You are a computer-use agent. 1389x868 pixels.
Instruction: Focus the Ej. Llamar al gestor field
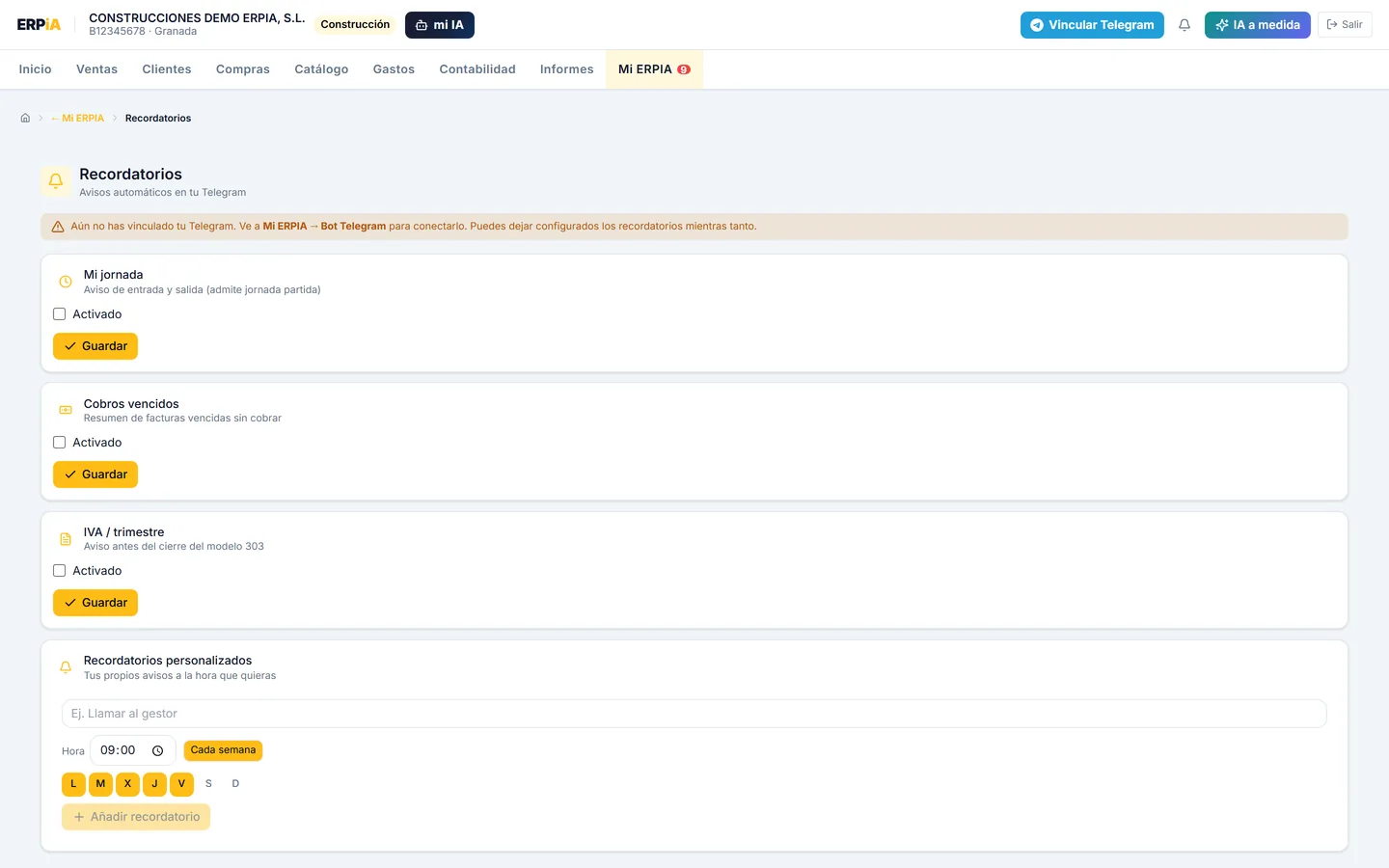click(x=694, y=714)
